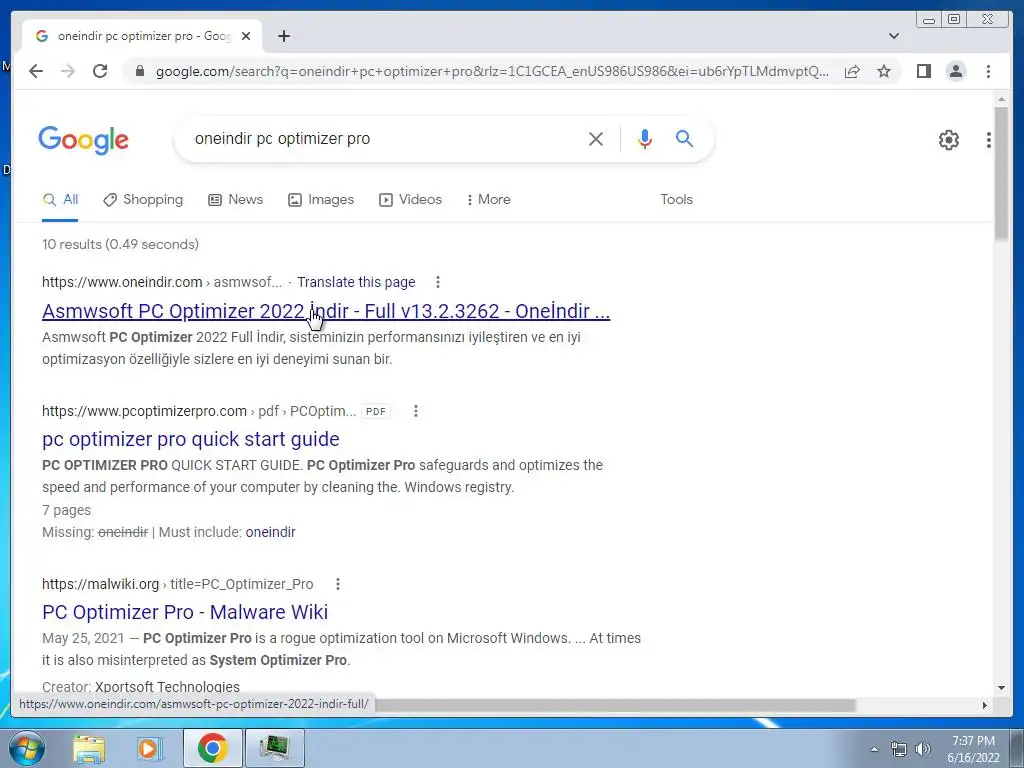Open the volume control tray icon
The width and height of the screenshot is (1024, 768).
click(x=923, y=749)
